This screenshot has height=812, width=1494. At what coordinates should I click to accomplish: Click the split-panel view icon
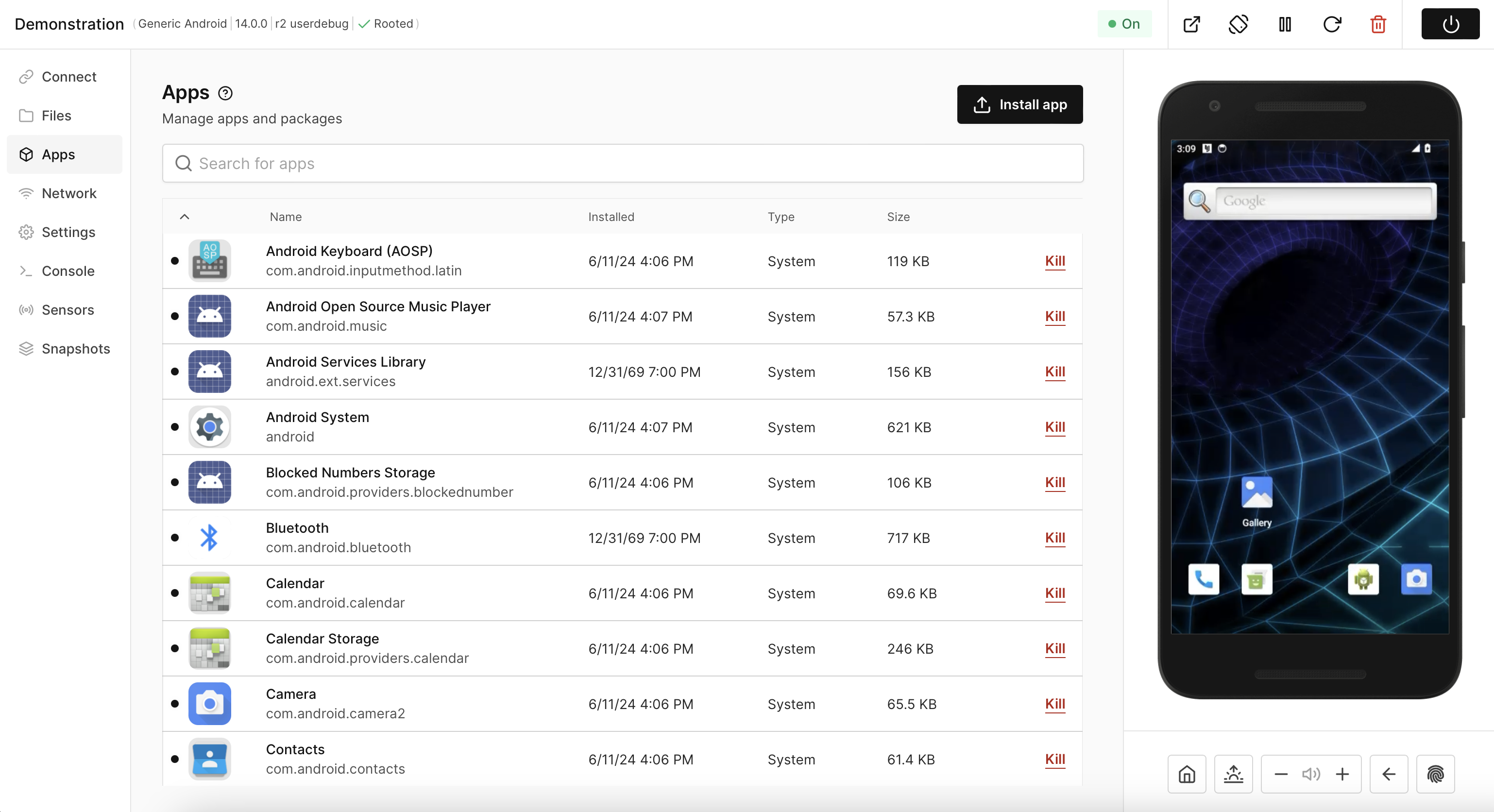[x=1285, y=24]
